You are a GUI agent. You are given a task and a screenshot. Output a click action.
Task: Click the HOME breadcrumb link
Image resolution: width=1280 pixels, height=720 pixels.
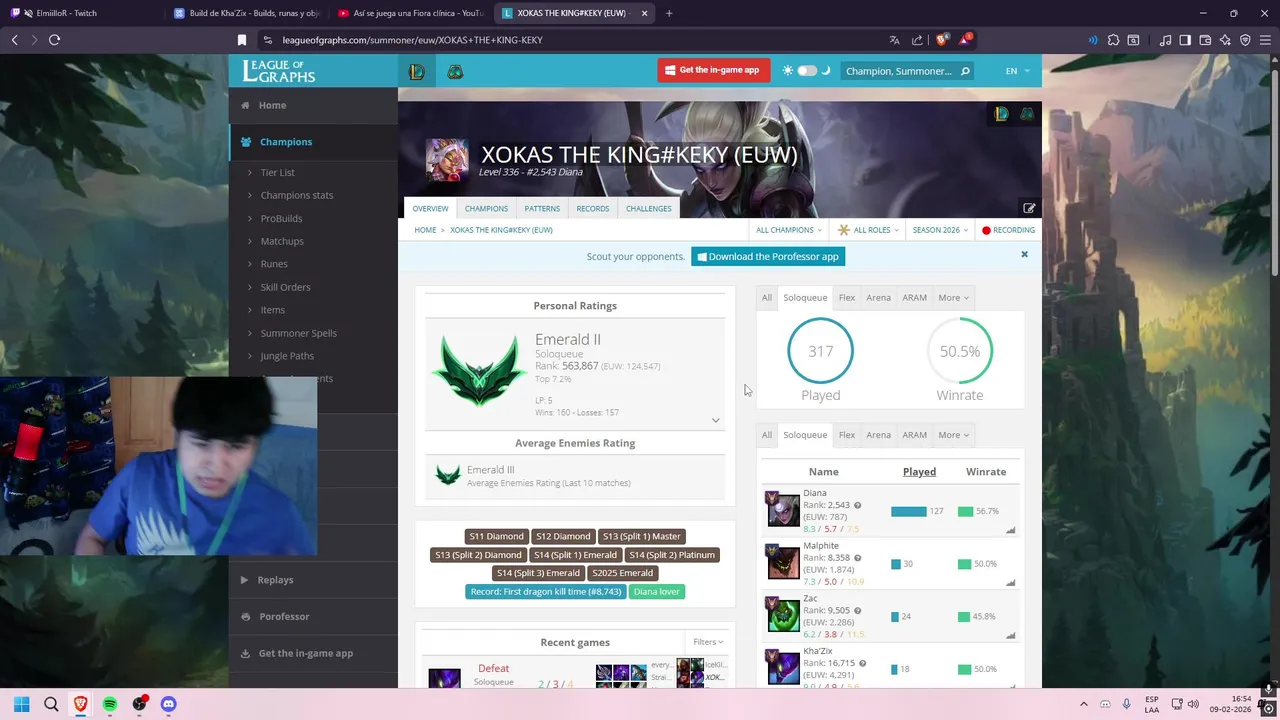[x=425, y=230]
